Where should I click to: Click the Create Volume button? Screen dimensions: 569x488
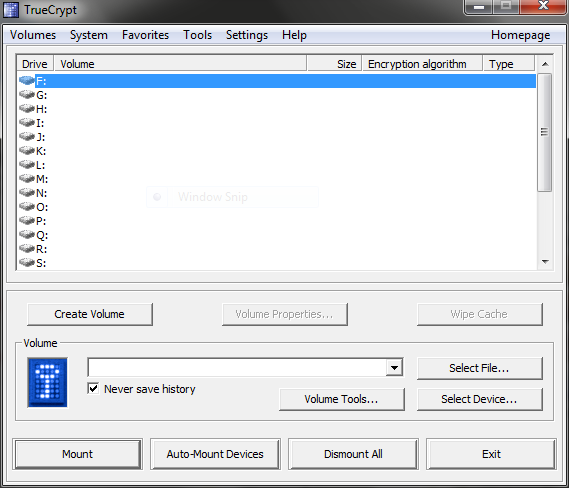click(x=90, y=314)
